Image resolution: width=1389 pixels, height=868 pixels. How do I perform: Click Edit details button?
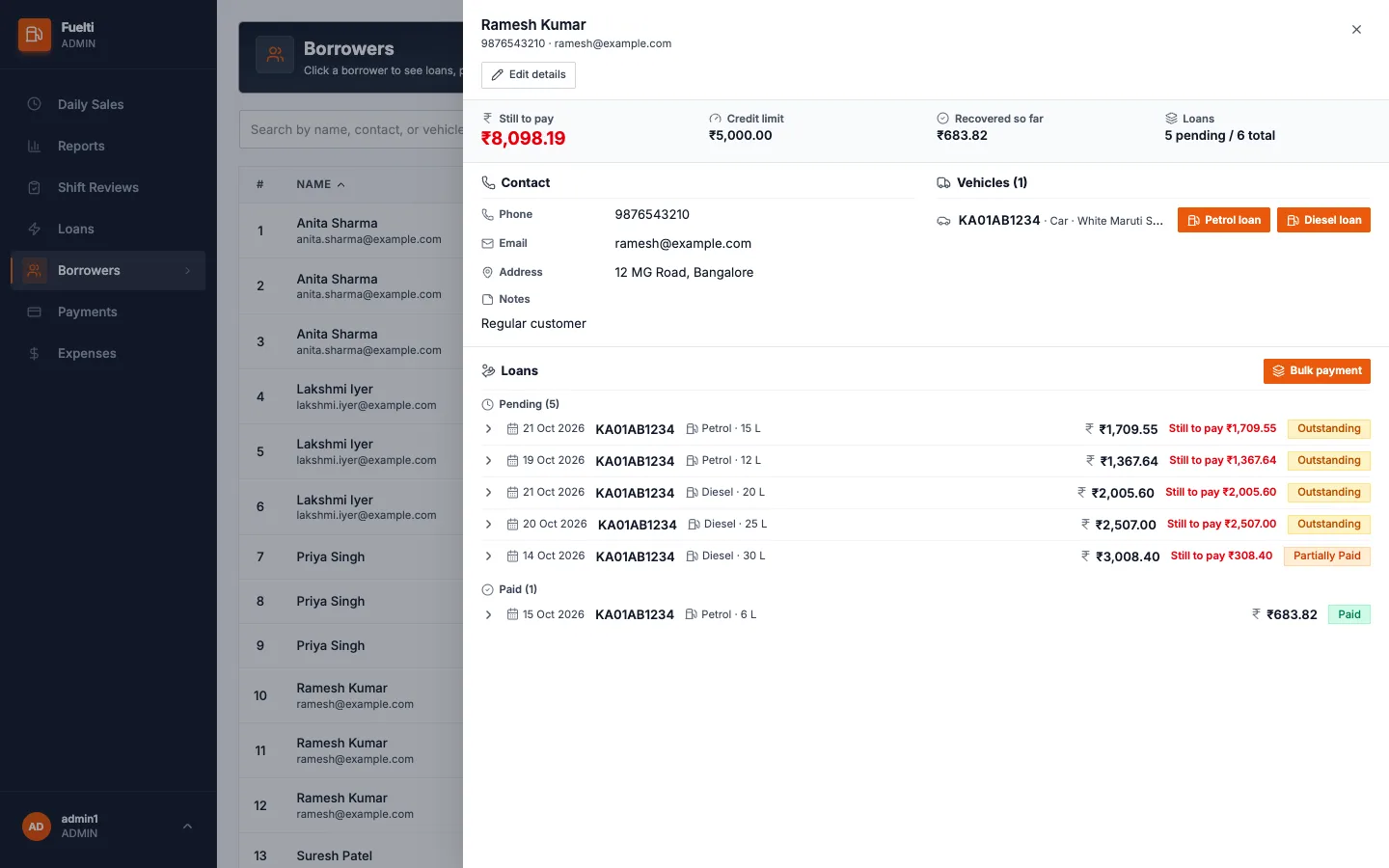coord(529,75)
